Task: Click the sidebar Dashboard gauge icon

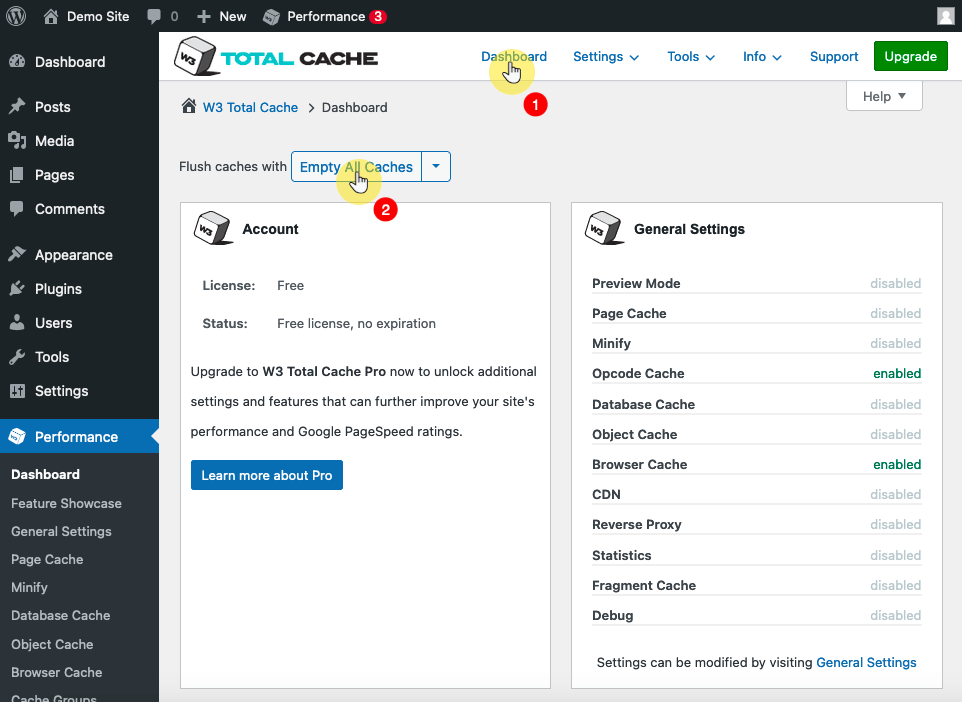Action: pos(17,61)
